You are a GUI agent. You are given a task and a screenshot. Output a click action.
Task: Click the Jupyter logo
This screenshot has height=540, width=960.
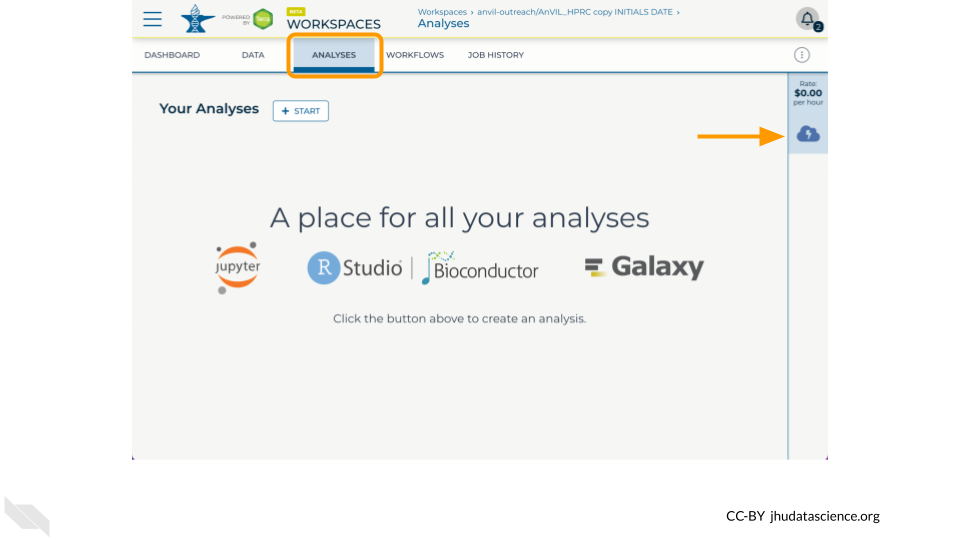pos(238,268)
